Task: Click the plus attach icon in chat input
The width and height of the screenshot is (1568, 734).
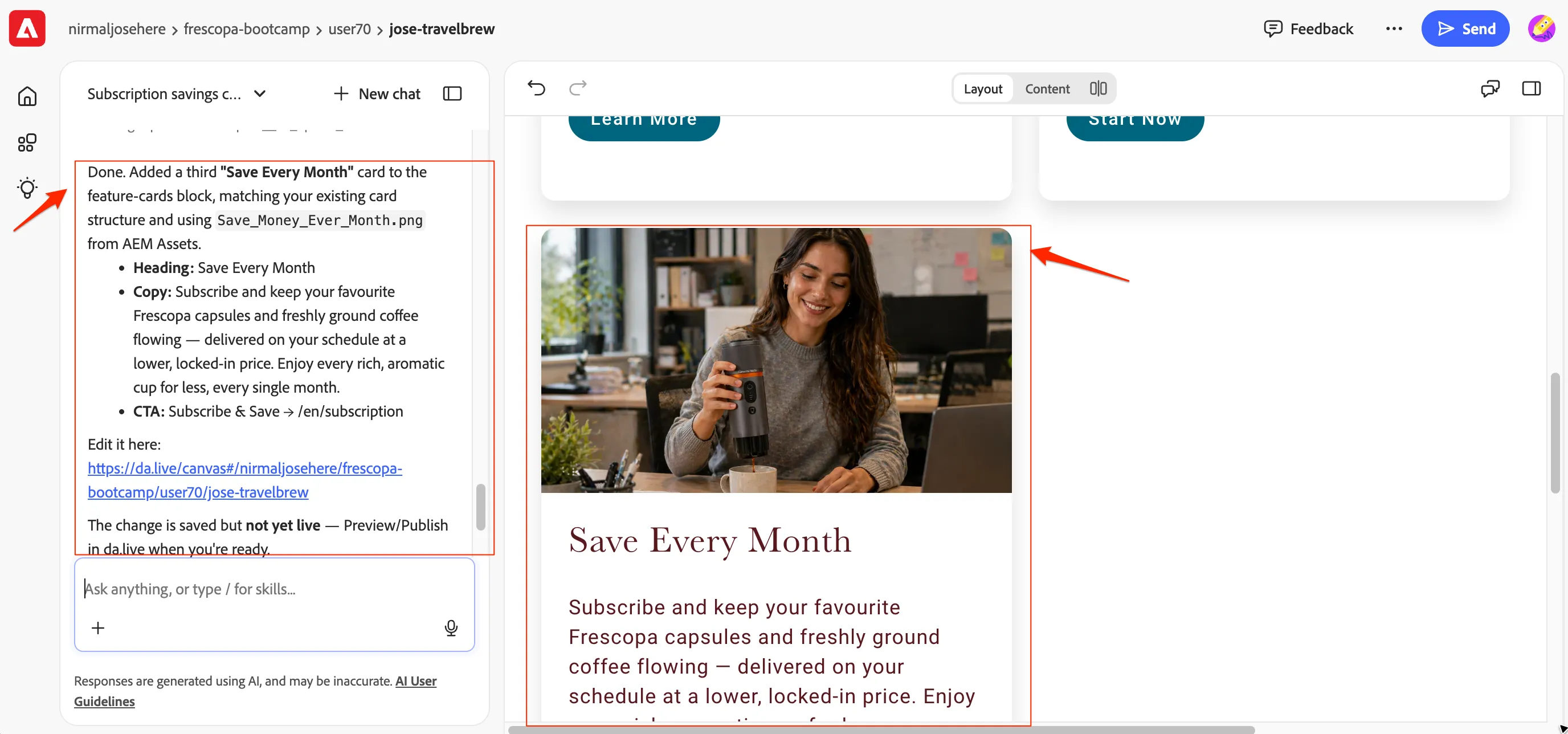Action: 98,627
